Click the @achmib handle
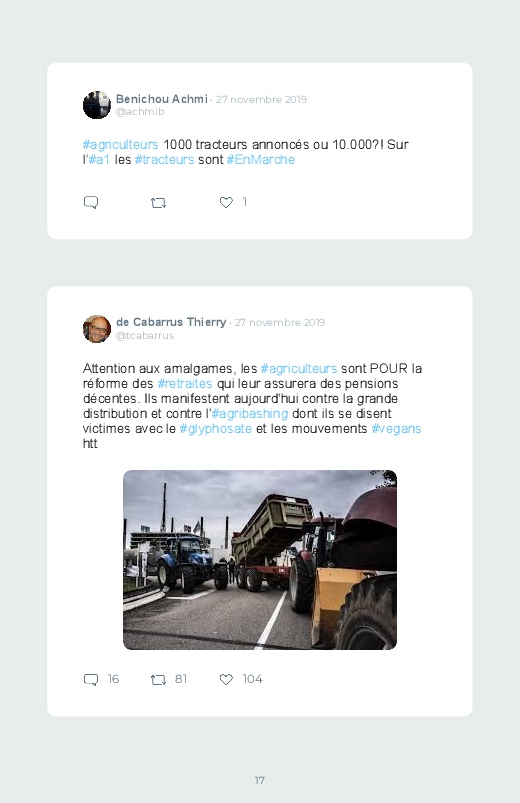520x803 pixels. [x=140, y=112]
